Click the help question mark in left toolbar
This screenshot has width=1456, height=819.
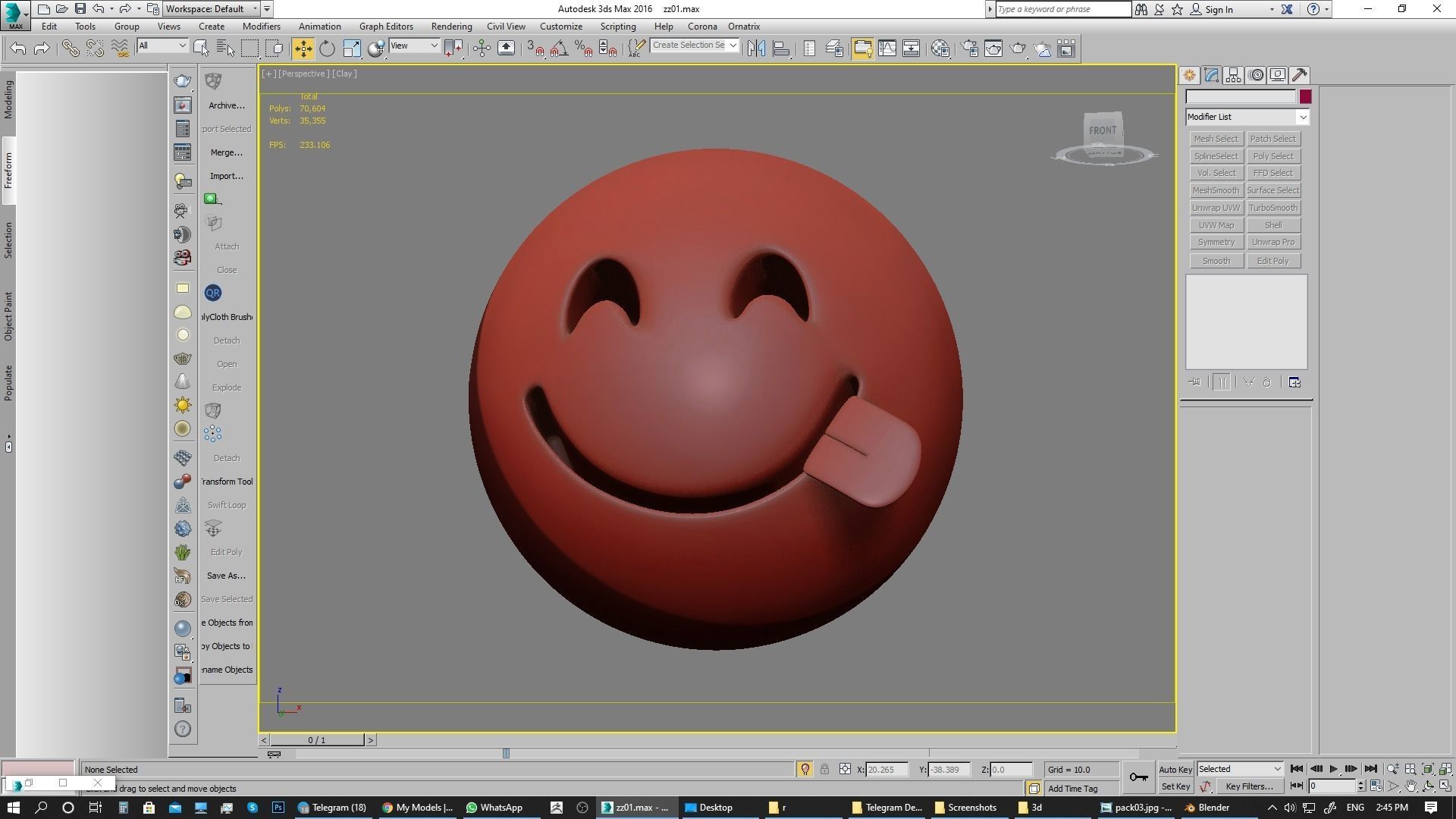183,729
